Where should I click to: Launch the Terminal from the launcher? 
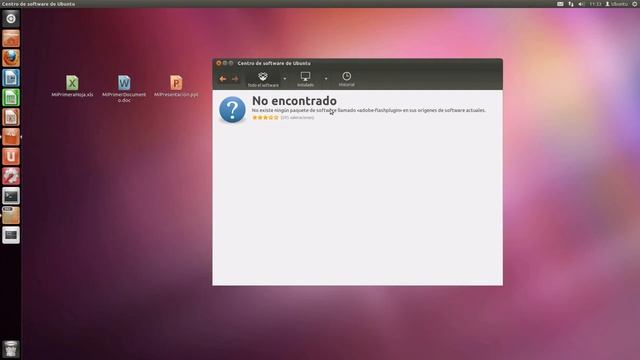pos(11,196)
